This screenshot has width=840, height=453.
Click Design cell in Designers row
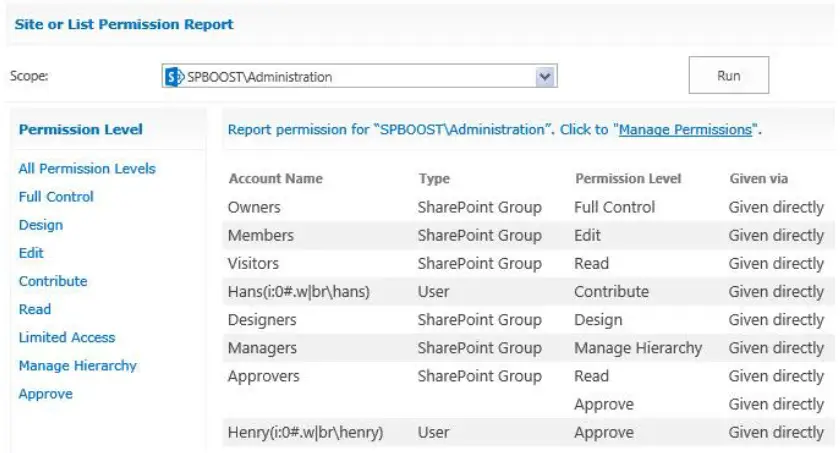tap(598, 320)
